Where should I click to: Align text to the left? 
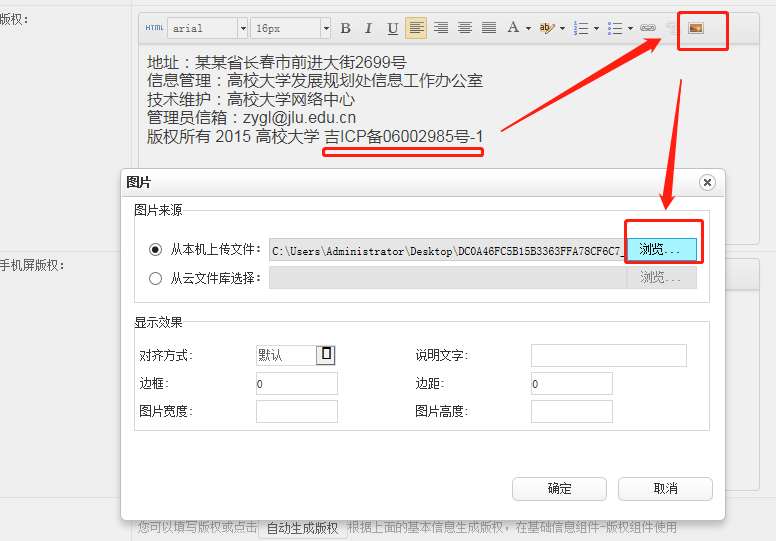pyautogui.click(x=416, y=28)
